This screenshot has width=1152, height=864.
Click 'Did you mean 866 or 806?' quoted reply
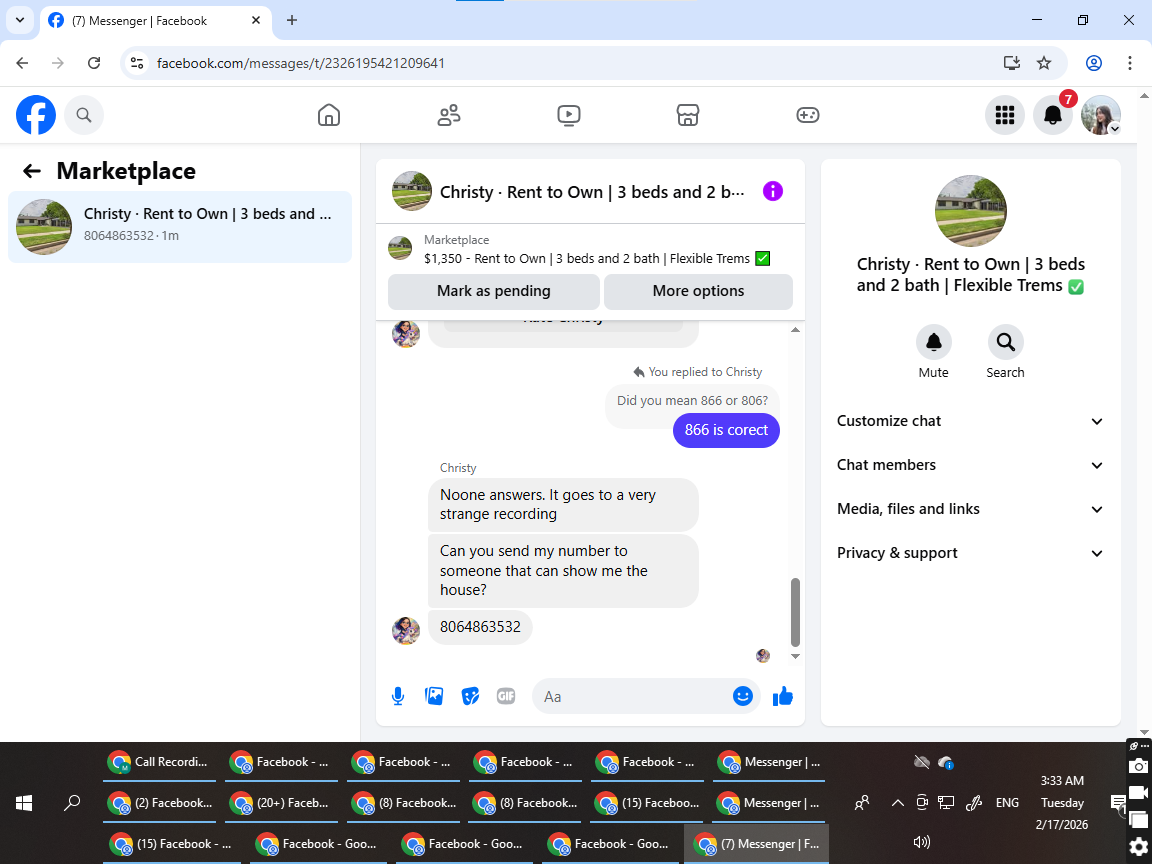[x=692, y=400]
